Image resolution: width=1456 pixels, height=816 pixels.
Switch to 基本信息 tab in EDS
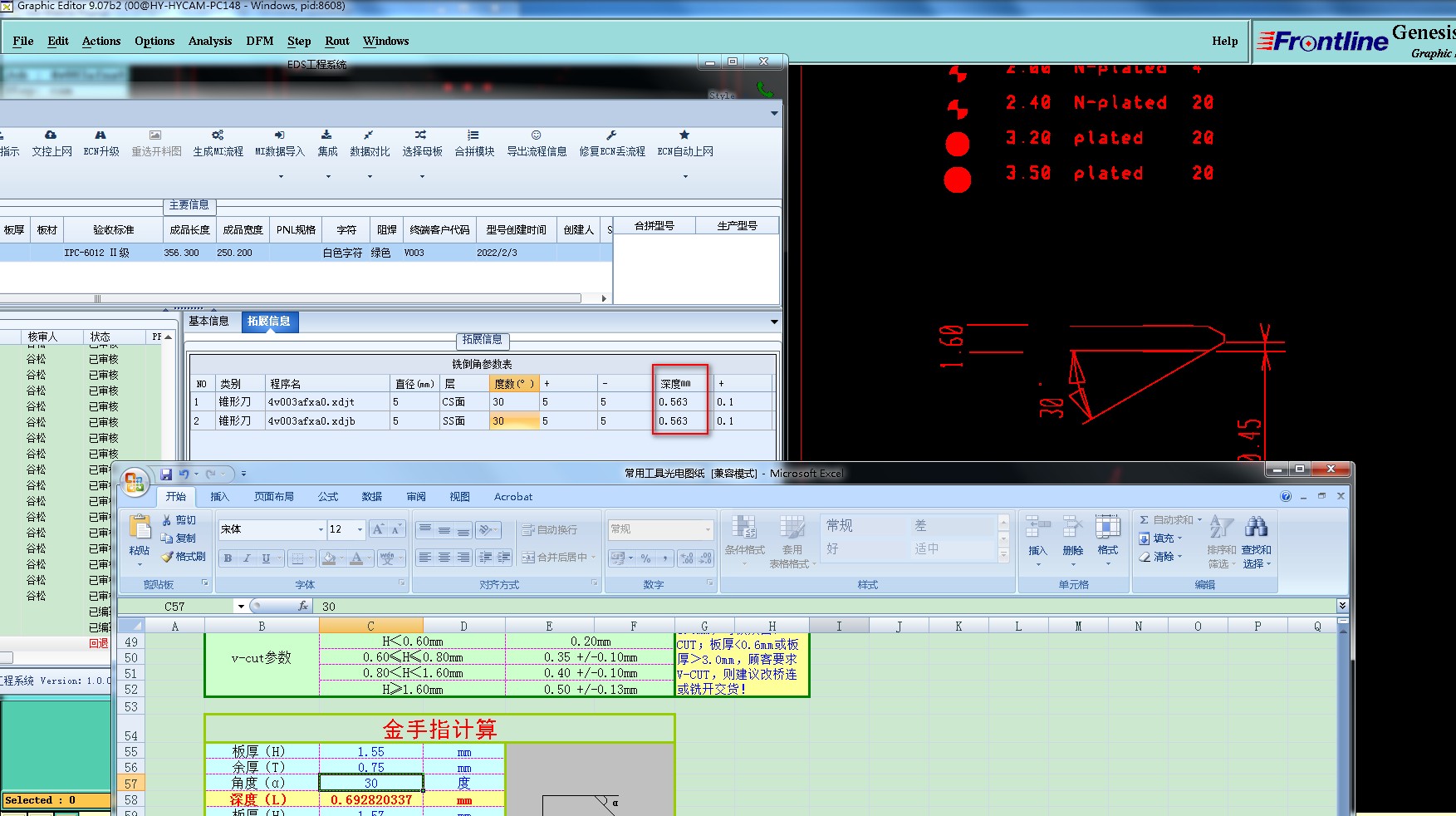pos(208,322)
